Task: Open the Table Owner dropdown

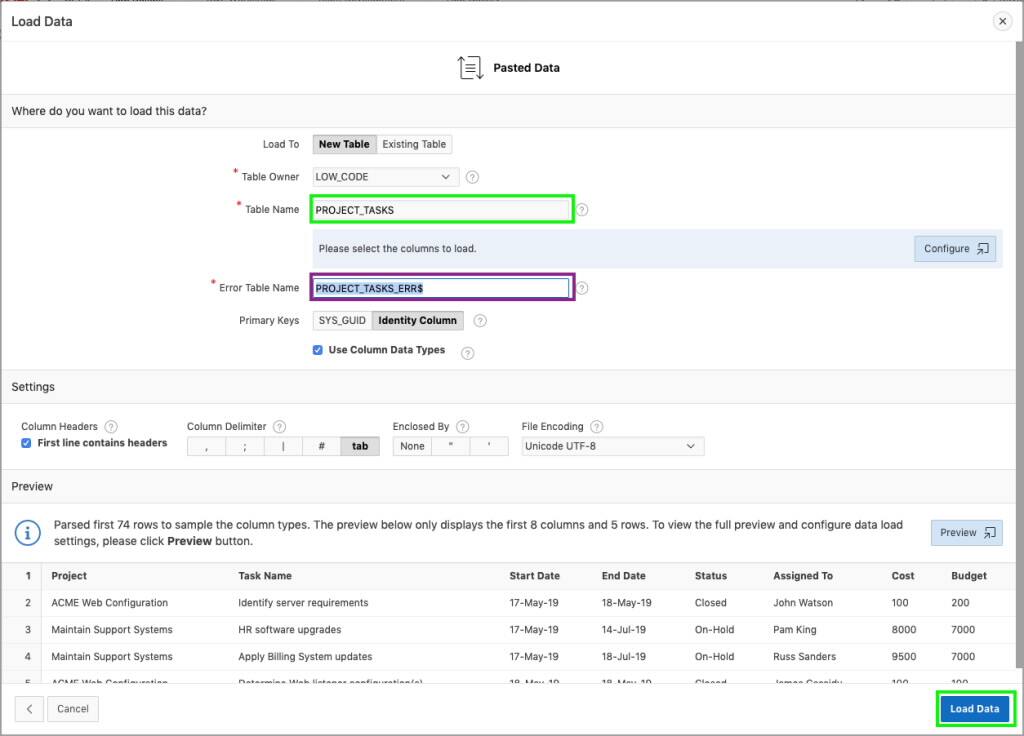Action: [385, 176]
